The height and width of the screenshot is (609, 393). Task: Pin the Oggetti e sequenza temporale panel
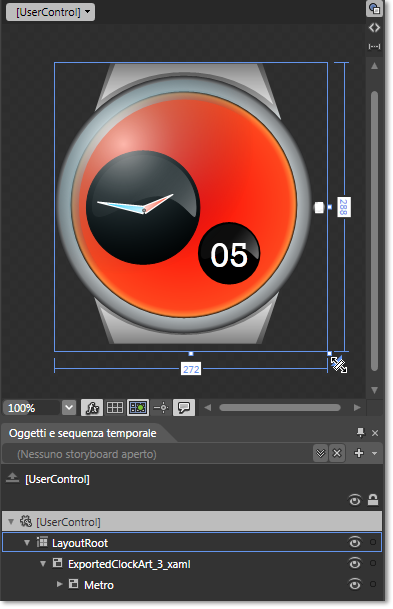361,433
